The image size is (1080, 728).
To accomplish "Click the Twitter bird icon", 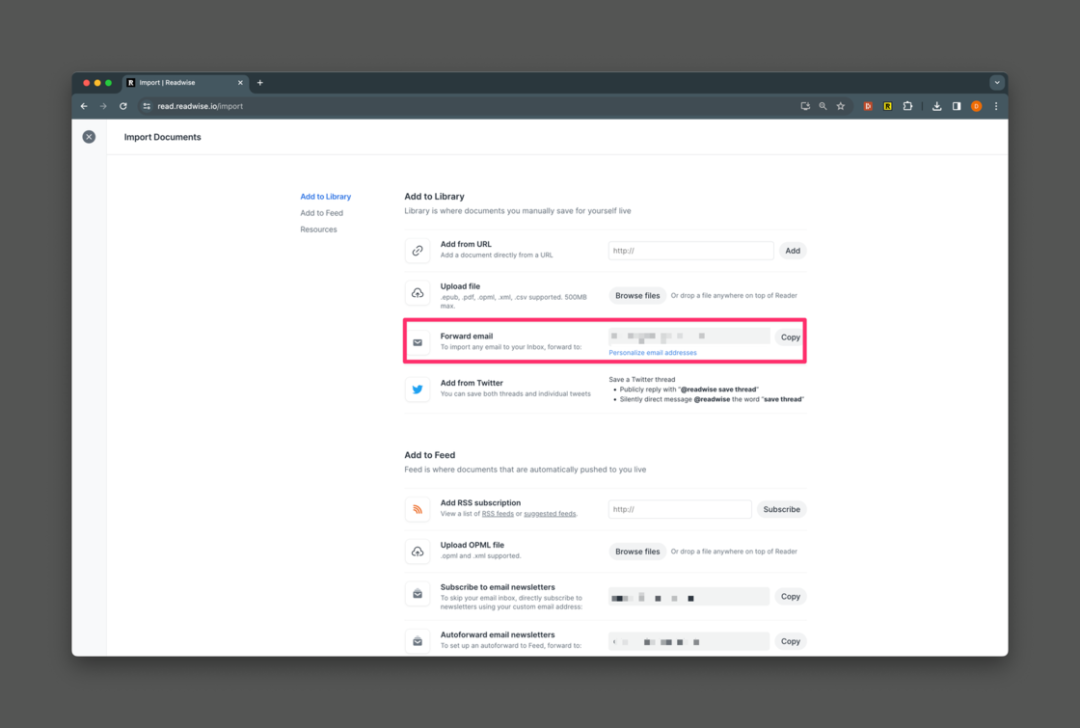I will tap(417, 389).
